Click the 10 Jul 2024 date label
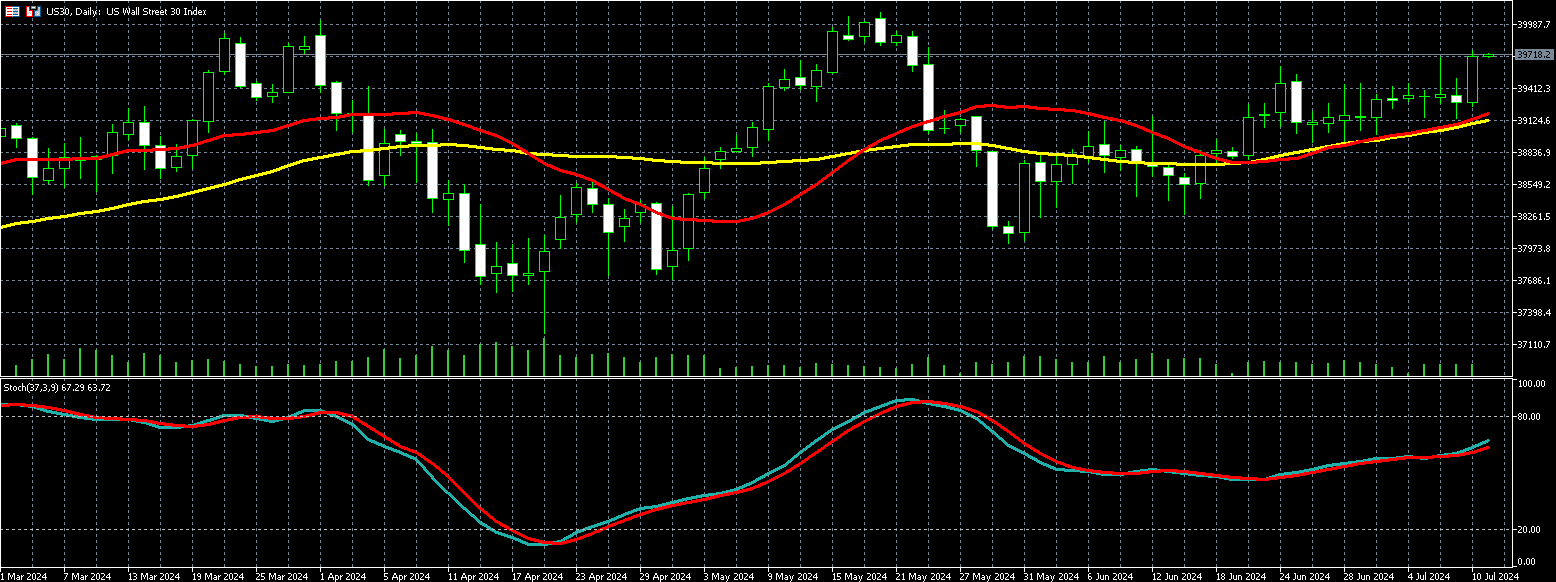 (x=1497, y=576)
